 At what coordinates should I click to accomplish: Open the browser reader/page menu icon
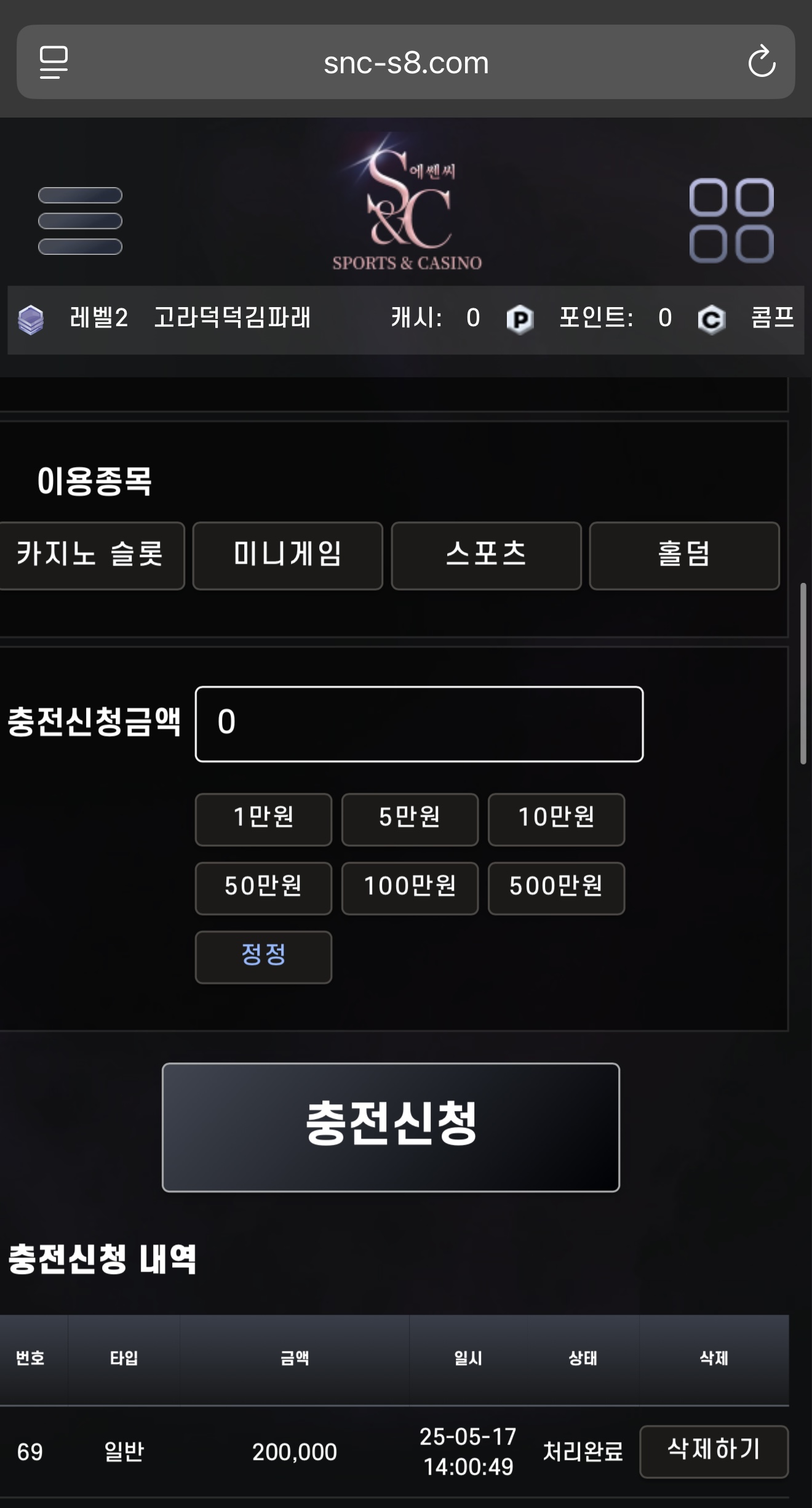pyautogui.click(x=54, y=62)
